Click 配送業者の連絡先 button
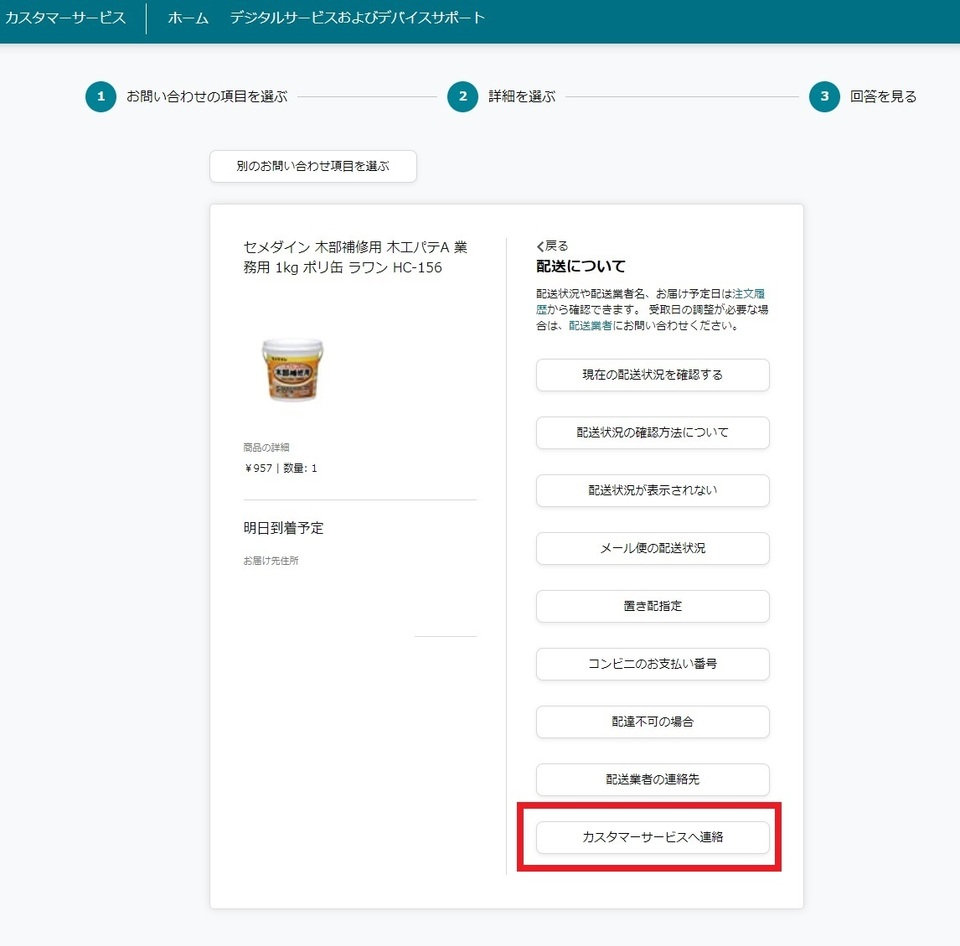960x946 pixels. (653, 779)
